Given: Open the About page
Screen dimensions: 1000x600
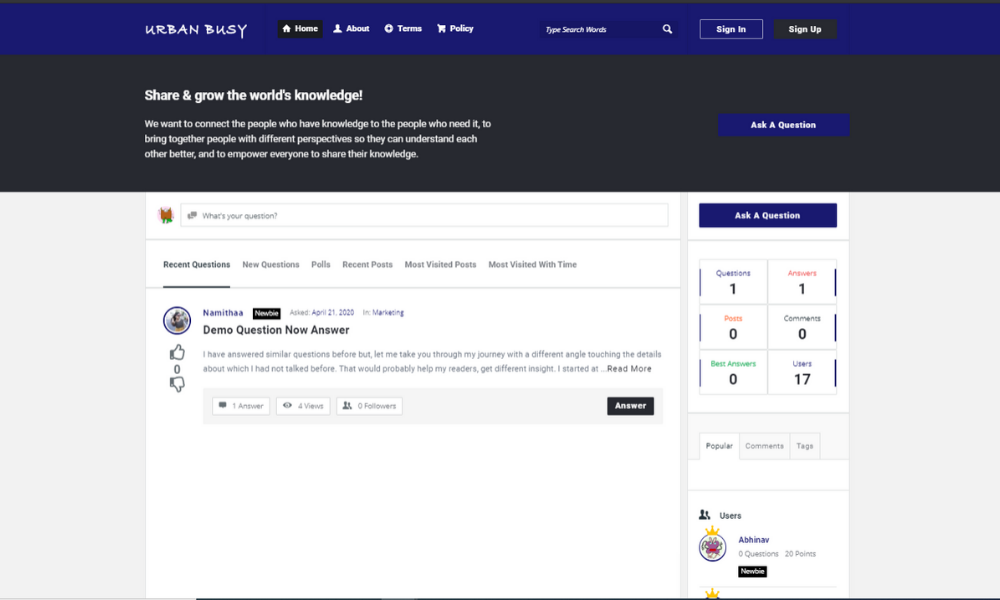Looking at the screenshot, I should click(351, 29).
